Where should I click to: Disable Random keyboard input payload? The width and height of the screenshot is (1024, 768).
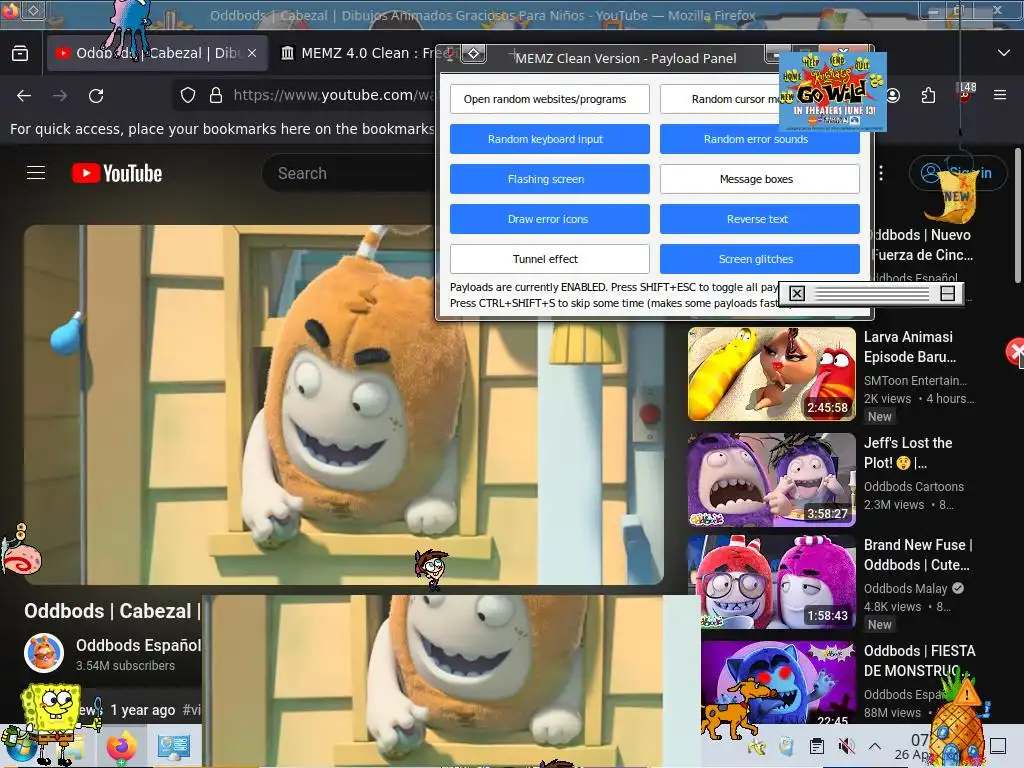click(x=549, y=139)
